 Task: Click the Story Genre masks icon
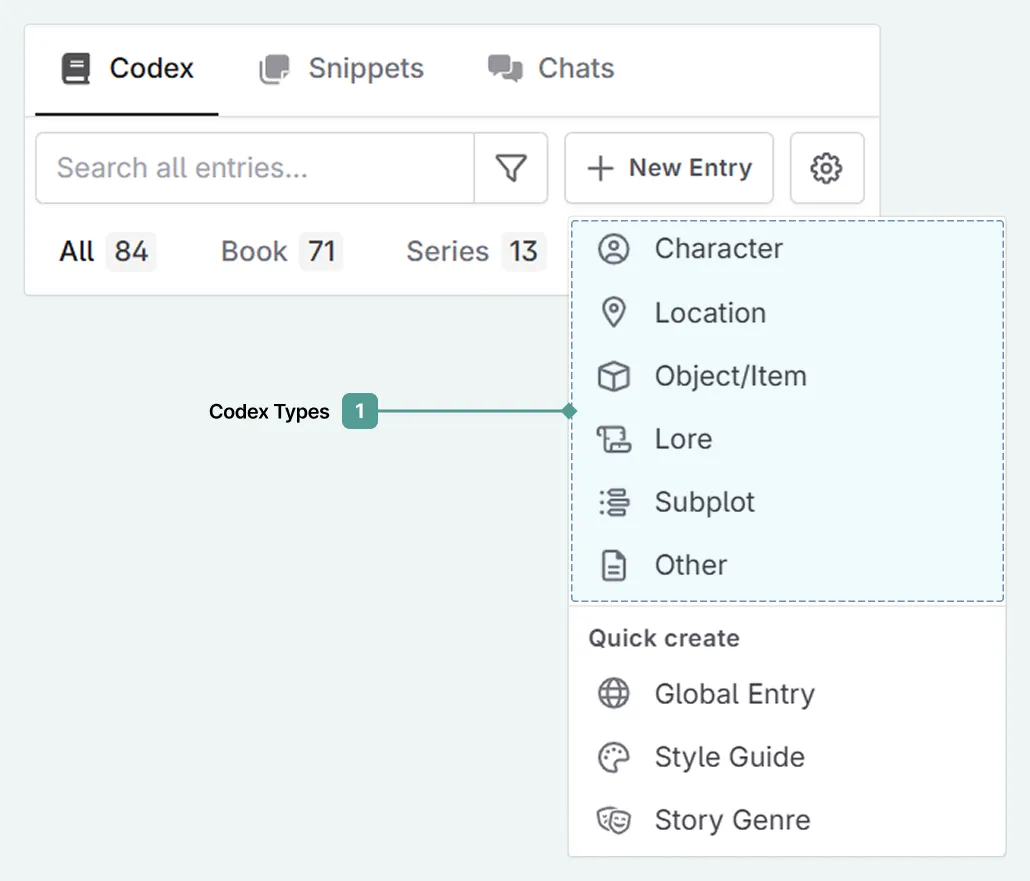tap(614, 820)
